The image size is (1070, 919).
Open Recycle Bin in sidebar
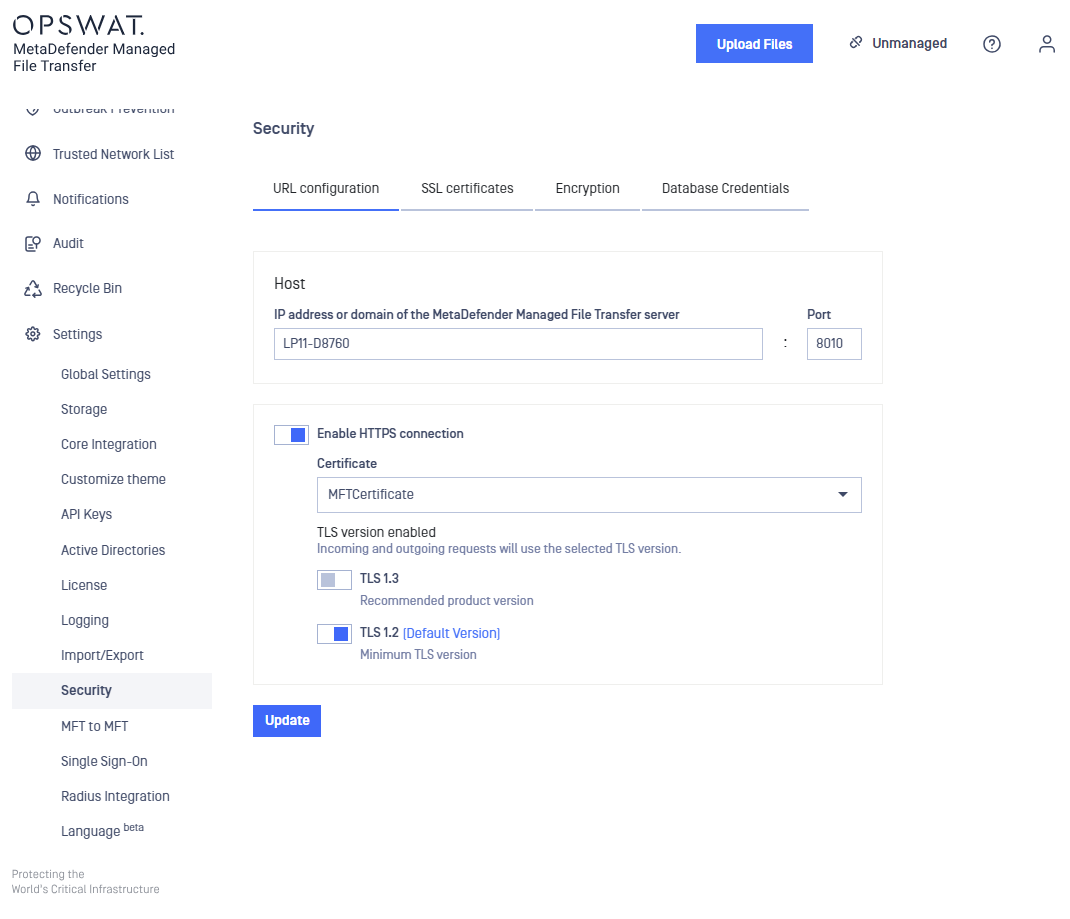[x=87, y=289]
